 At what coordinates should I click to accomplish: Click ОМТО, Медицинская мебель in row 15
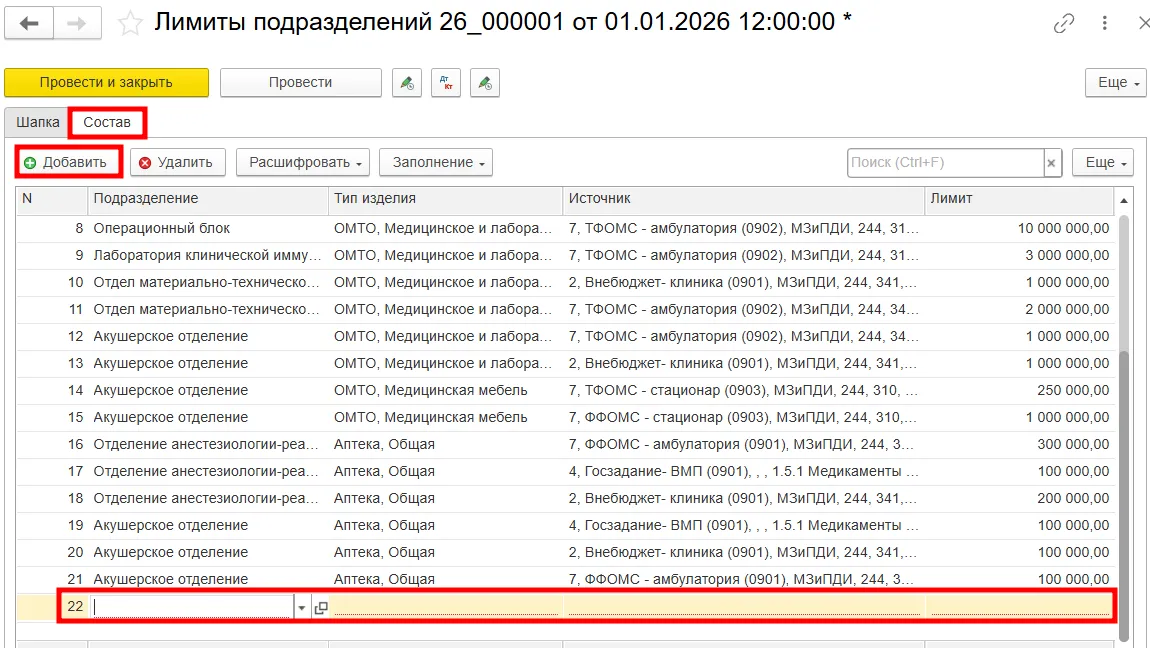(x=445, y=418)
